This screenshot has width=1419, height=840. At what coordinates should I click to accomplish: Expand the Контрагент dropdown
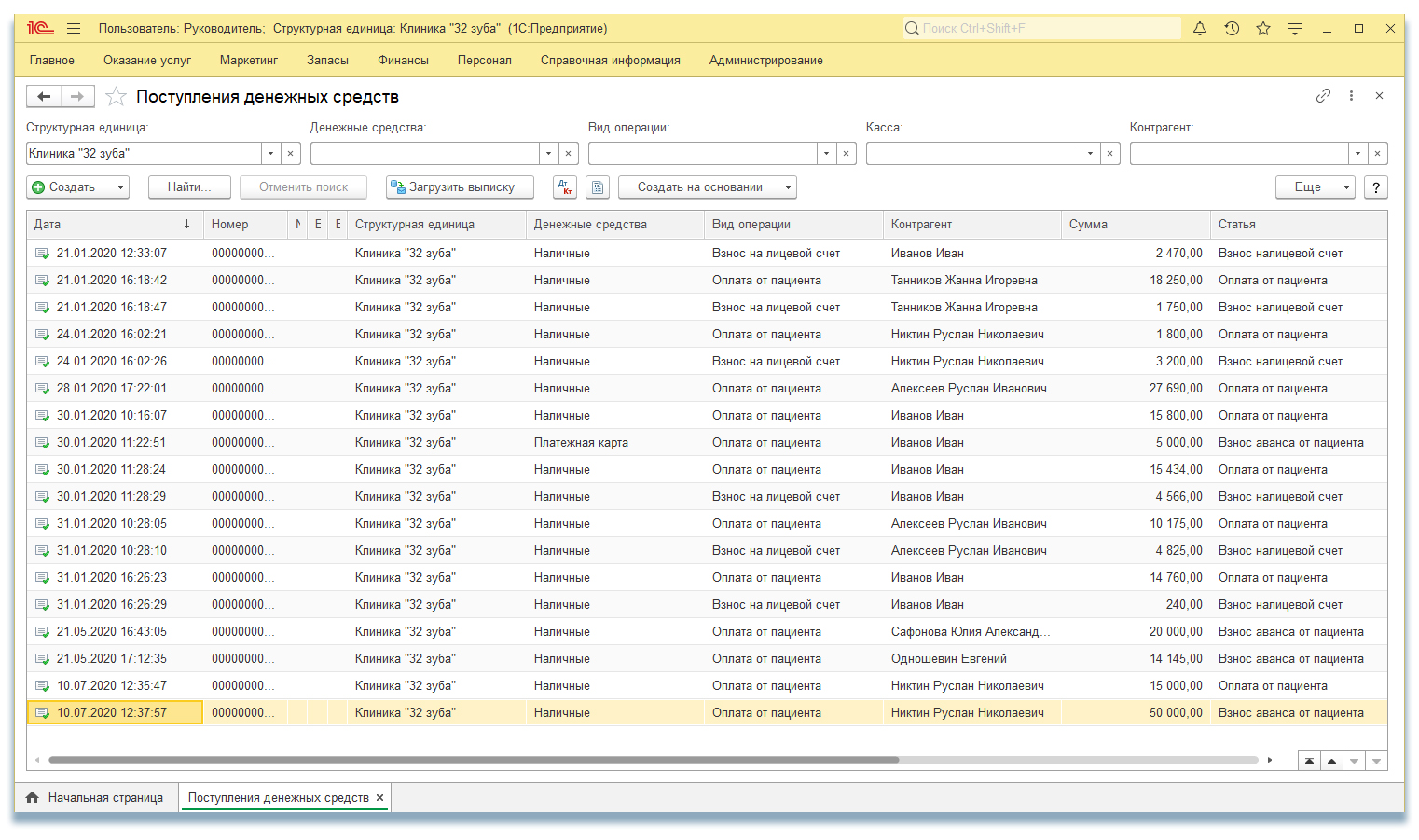click(x=1357, y=153)
